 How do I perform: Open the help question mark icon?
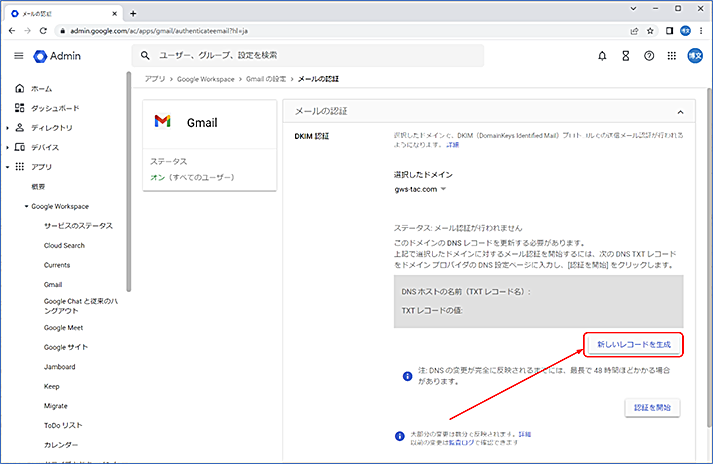click(x=649, y=56)
